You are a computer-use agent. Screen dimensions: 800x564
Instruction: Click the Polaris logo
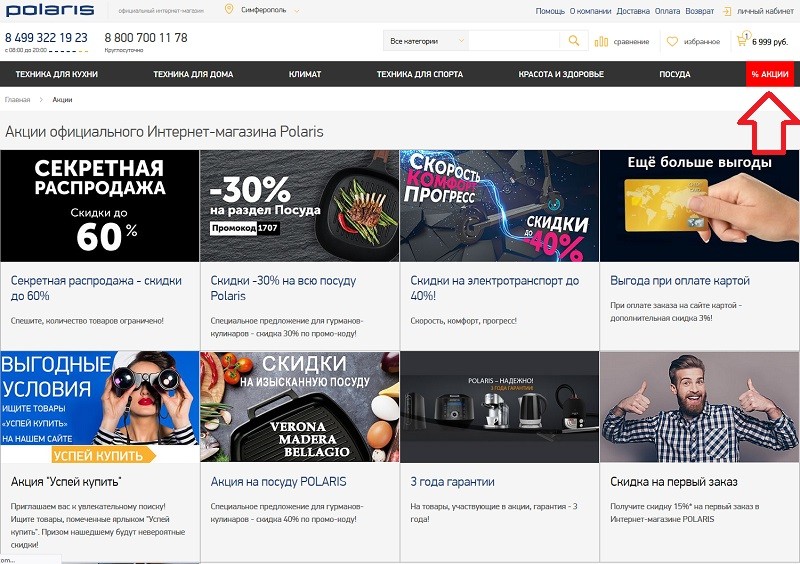pos(50,11)
